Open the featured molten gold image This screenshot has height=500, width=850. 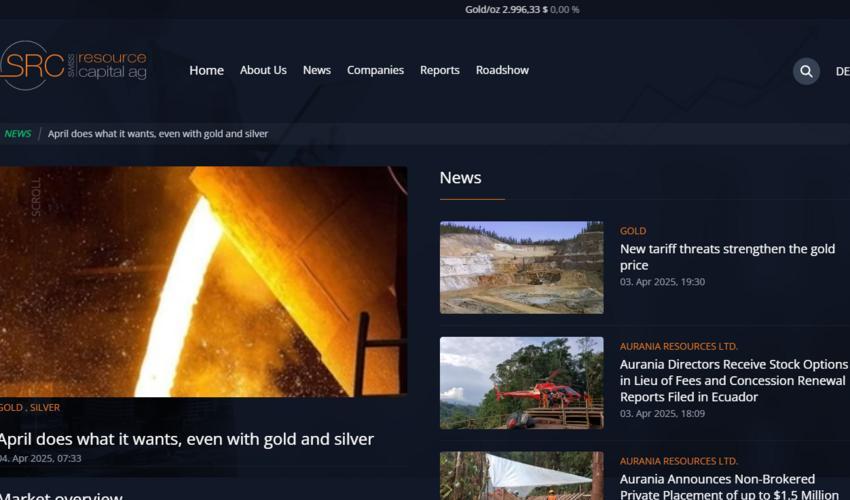(x=203, y=281)
